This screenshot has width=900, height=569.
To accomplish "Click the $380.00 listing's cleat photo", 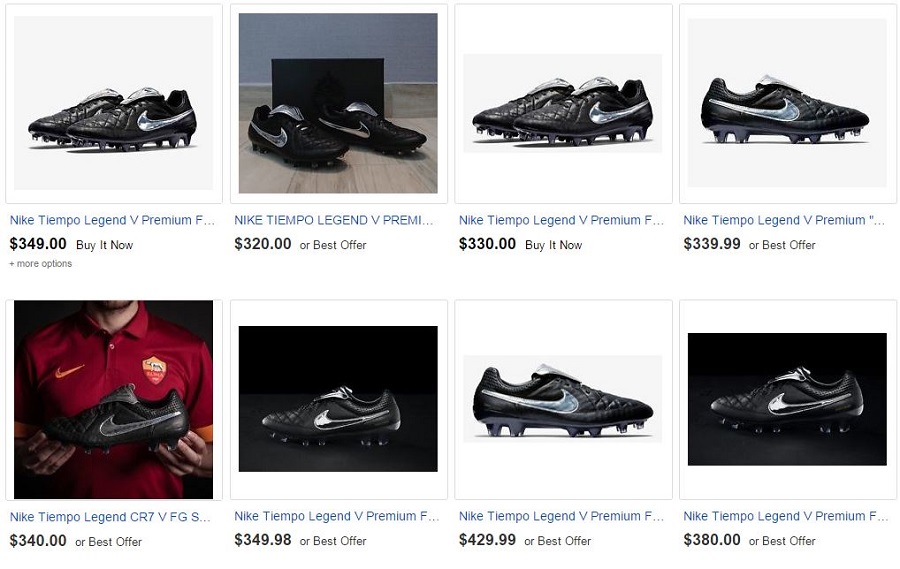I will click(x=787, y=400).
